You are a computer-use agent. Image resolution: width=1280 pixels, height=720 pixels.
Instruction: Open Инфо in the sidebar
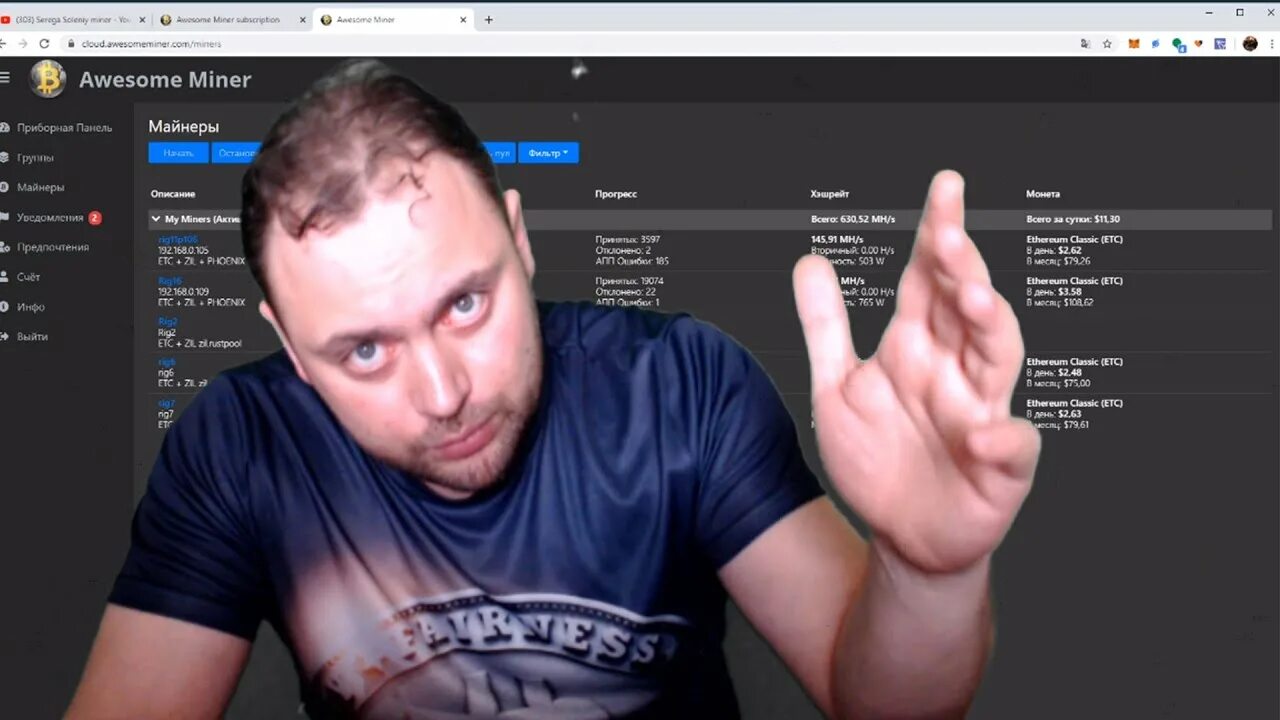point(30,307)
